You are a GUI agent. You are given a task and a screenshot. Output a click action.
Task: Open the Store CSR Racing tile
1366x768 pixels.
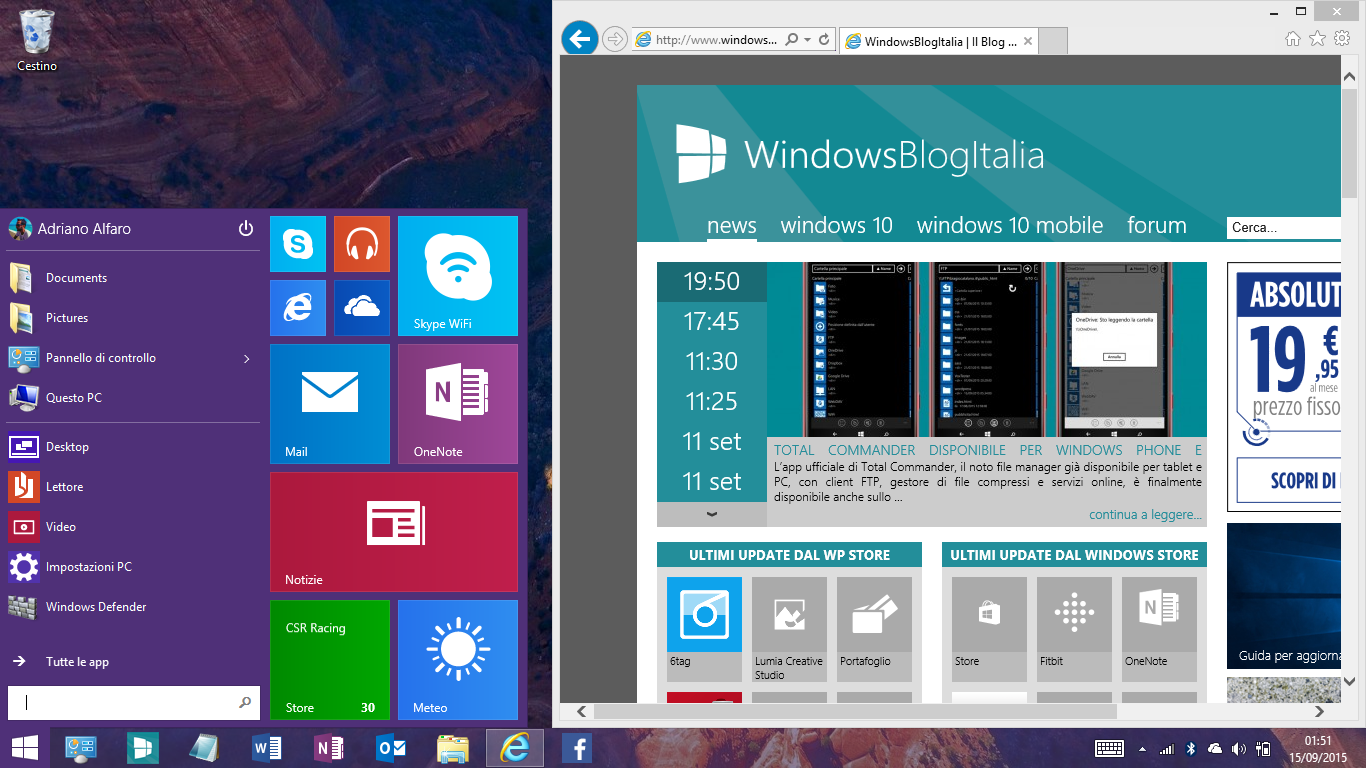[330, 660]
